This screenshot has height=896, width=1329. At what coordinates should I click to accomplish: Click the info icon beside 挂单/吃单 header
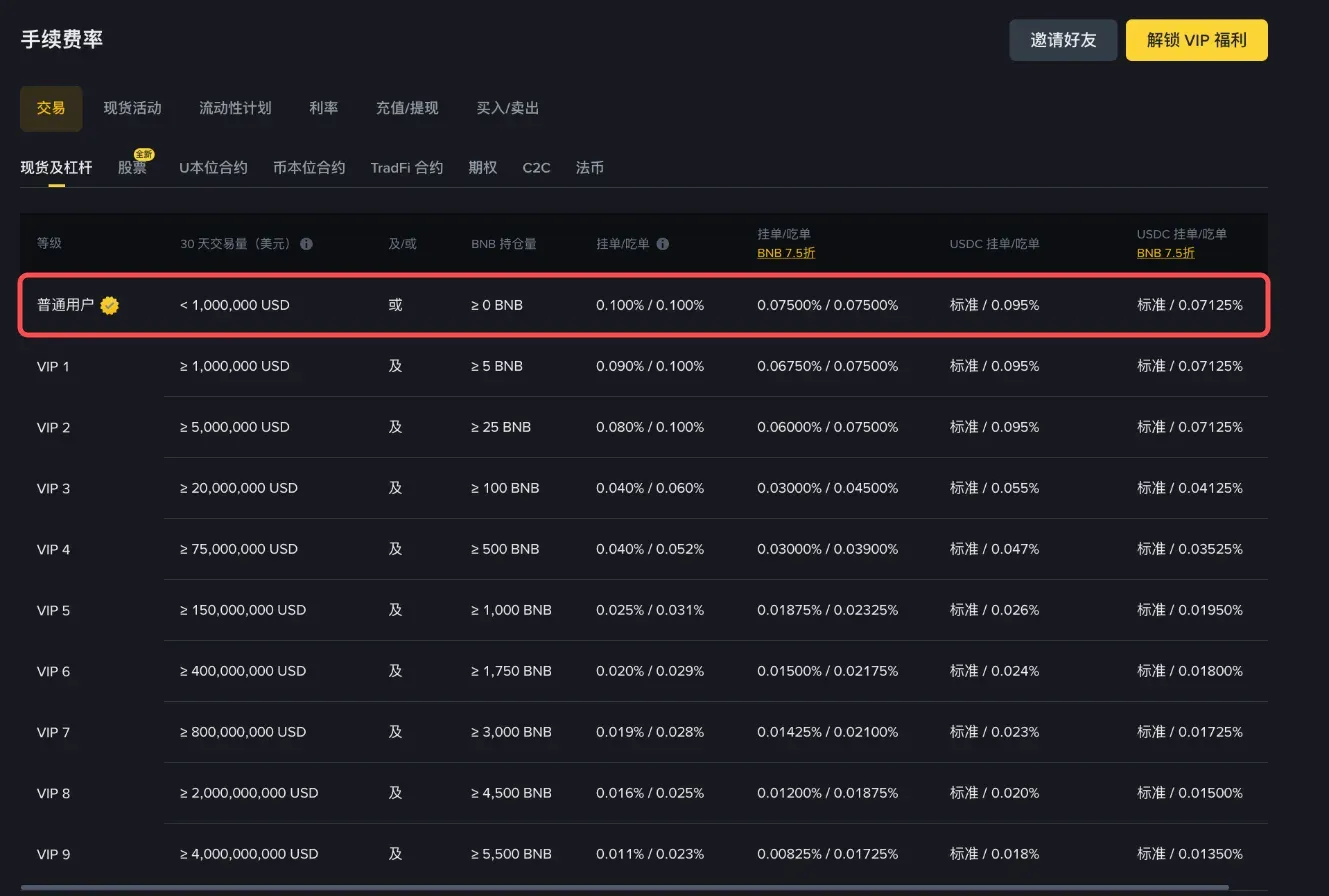pos(662,243)
